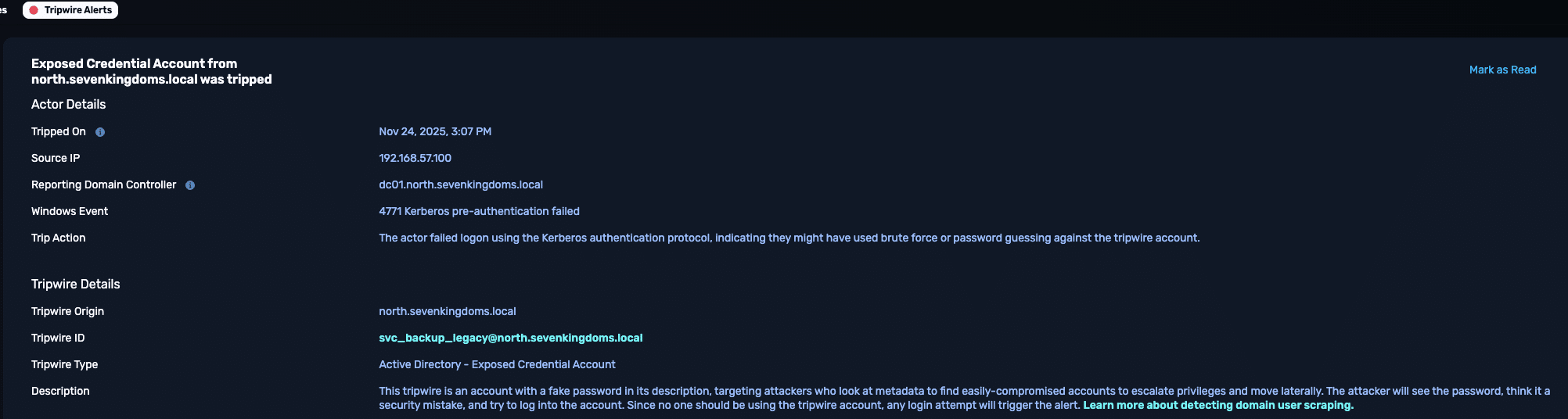This screenshot has width=1568, height=419.
Task: Click the Tripwire Origin domain value
Action: pos(447,311)
